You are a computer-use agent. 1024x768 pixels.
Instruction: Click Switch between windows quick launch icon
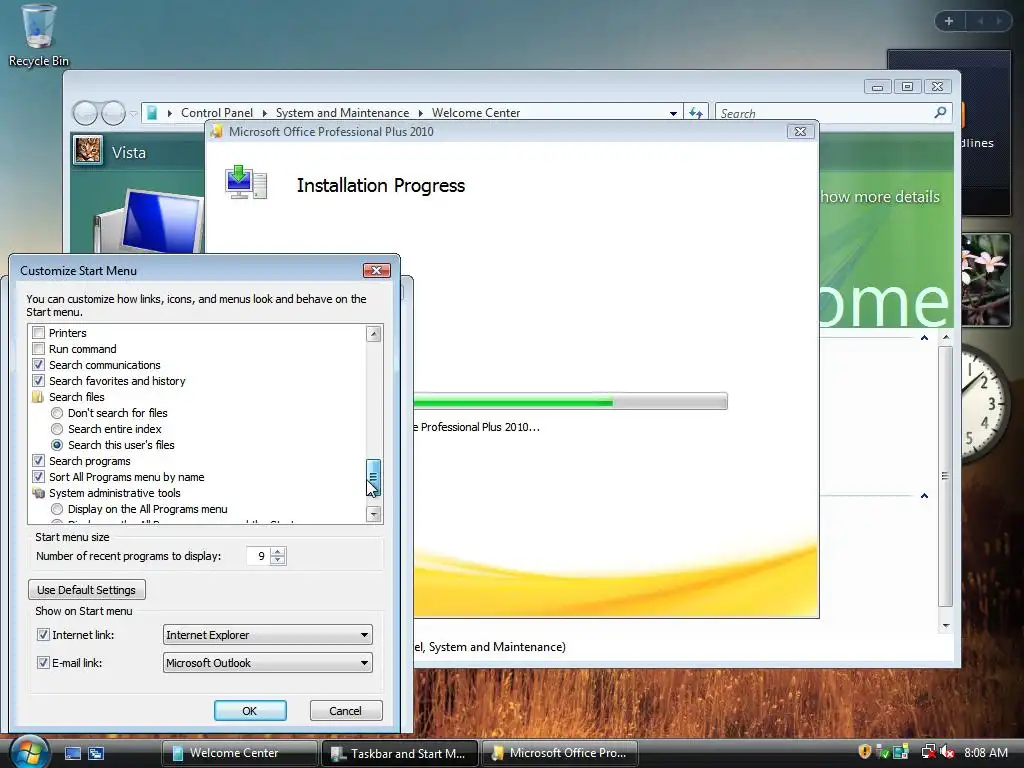[96, 753]
